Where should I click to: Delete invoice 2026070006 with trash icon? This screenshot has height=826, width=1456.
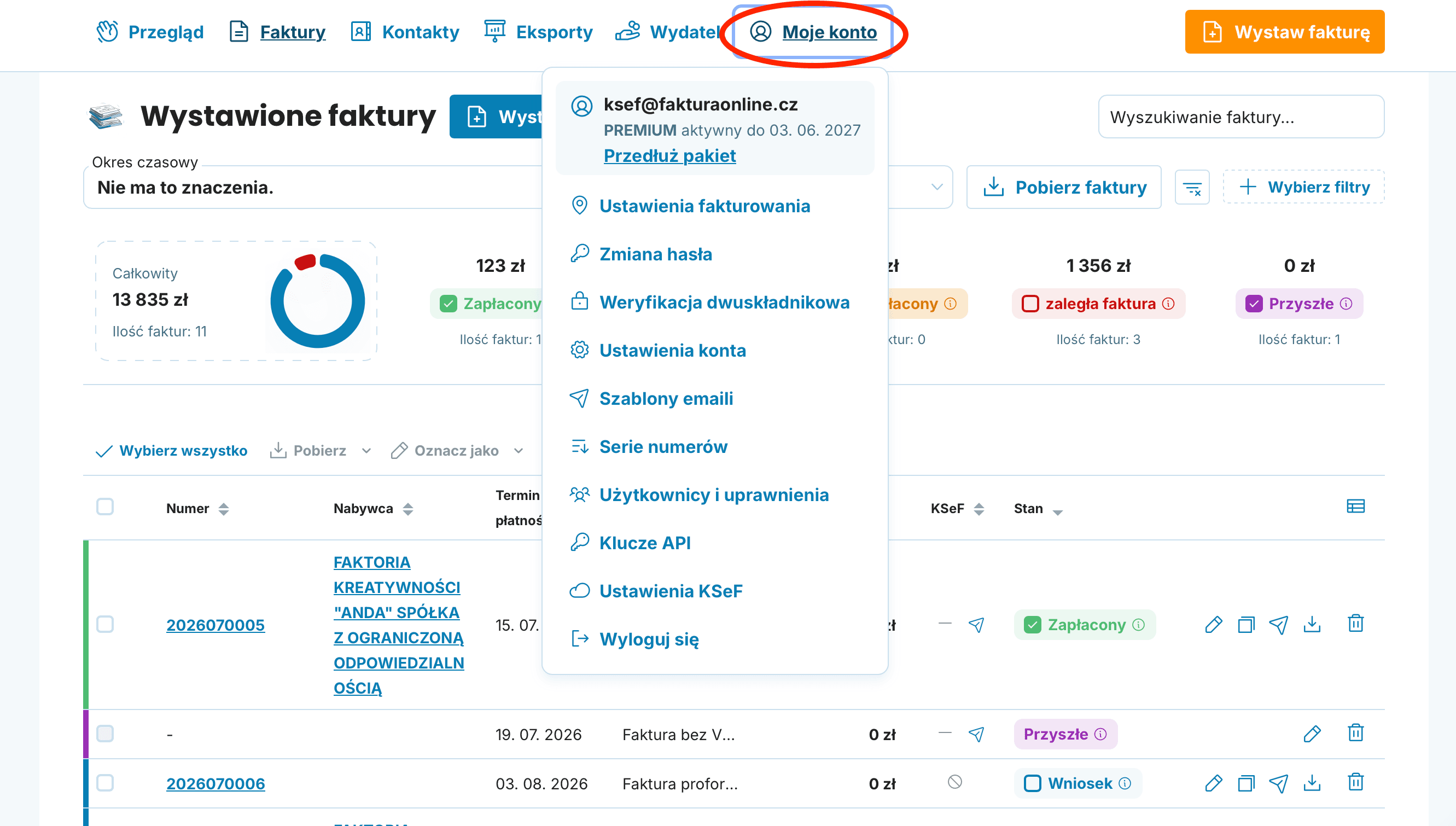coord(1355,782)
